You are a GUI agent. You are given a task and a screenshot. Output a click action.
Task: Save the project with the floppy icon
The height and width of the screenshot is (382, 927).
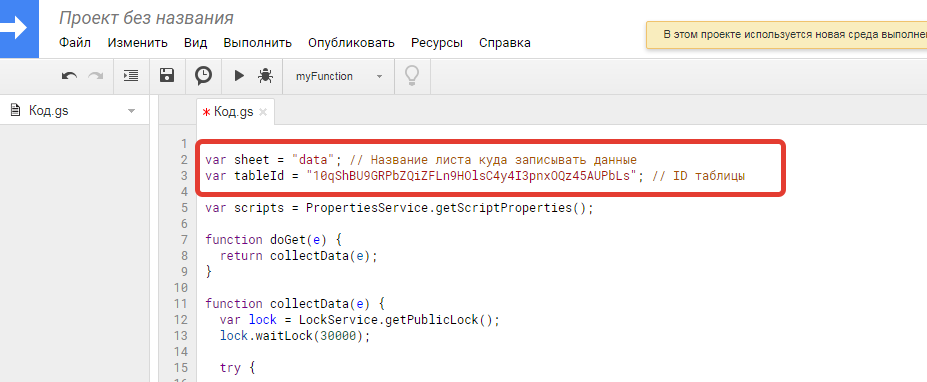(167, 76)
